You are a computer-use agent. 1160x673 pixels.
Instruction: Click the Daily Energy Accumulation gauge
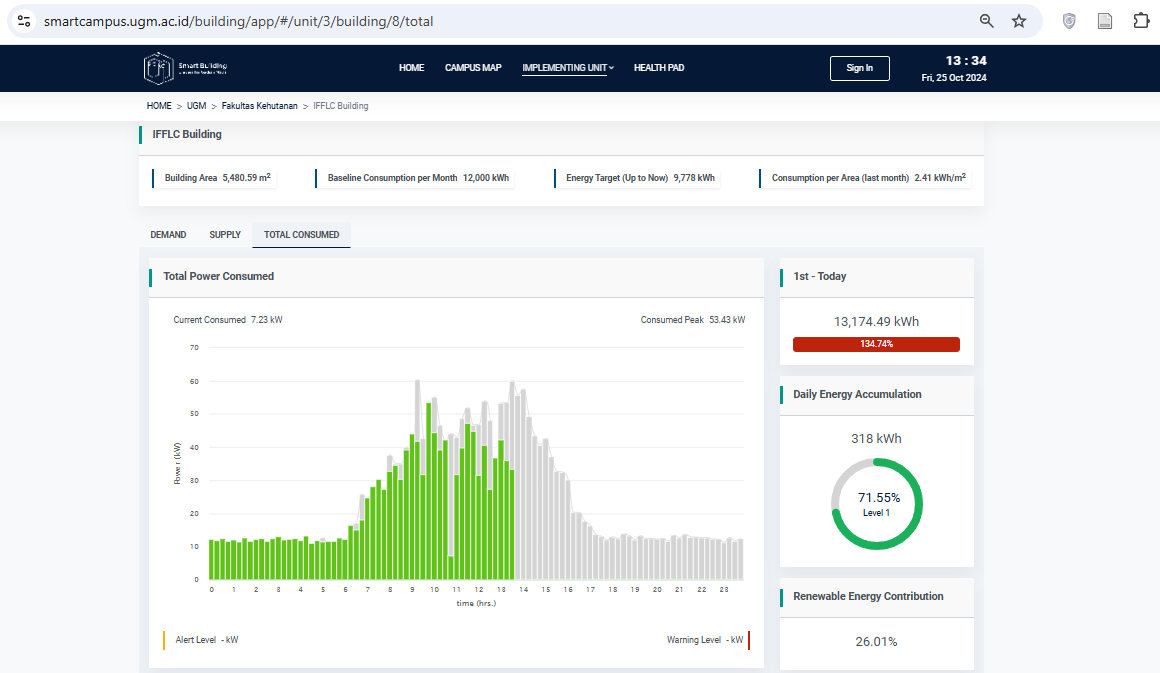pyautogui.click(x=876, y=503)
